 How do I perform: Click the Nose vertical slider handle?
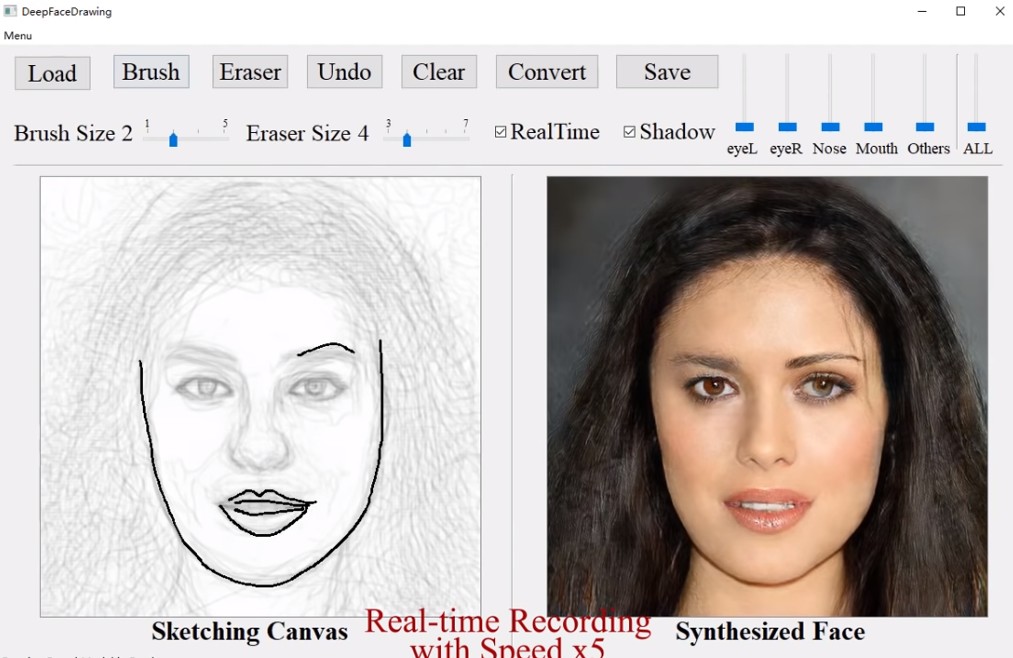pos(830,127)
